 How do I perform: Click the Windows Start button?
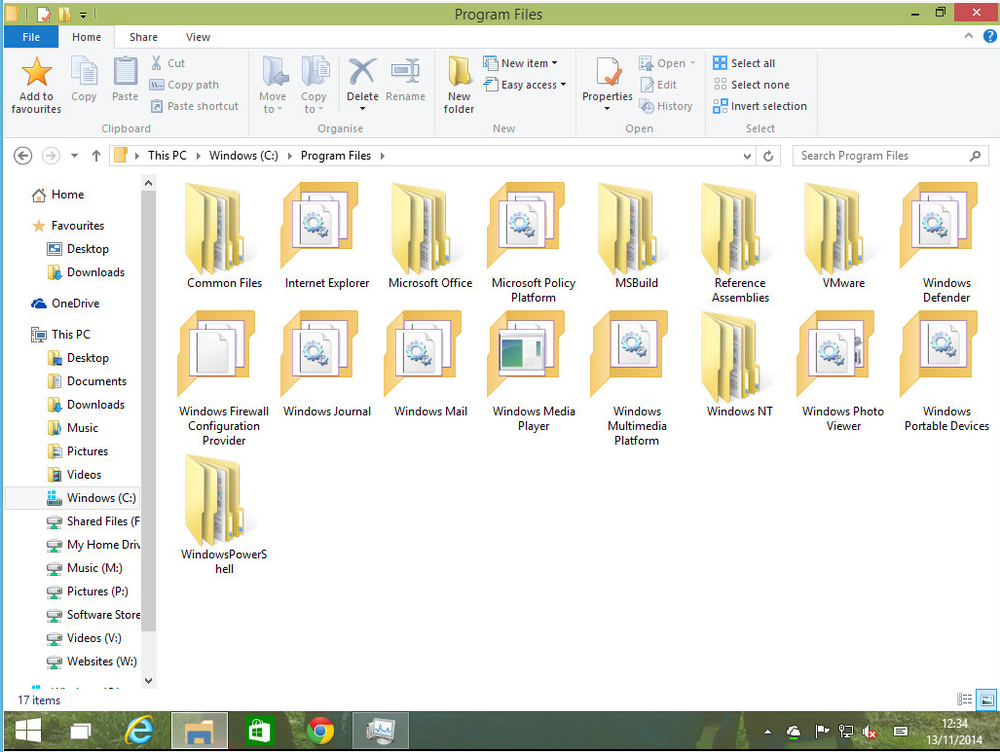coord(27,731)
